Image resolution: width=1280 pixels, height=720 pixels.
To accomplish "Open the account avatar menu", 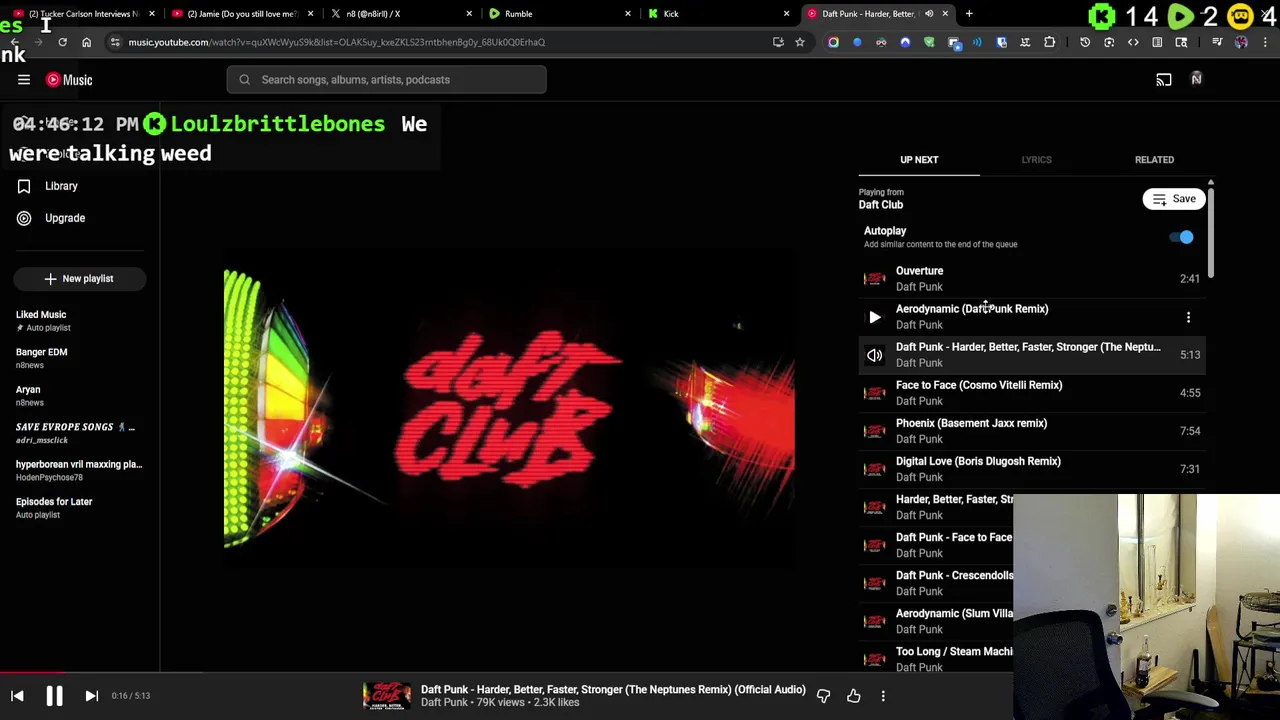I will (x=1196, y=79).
